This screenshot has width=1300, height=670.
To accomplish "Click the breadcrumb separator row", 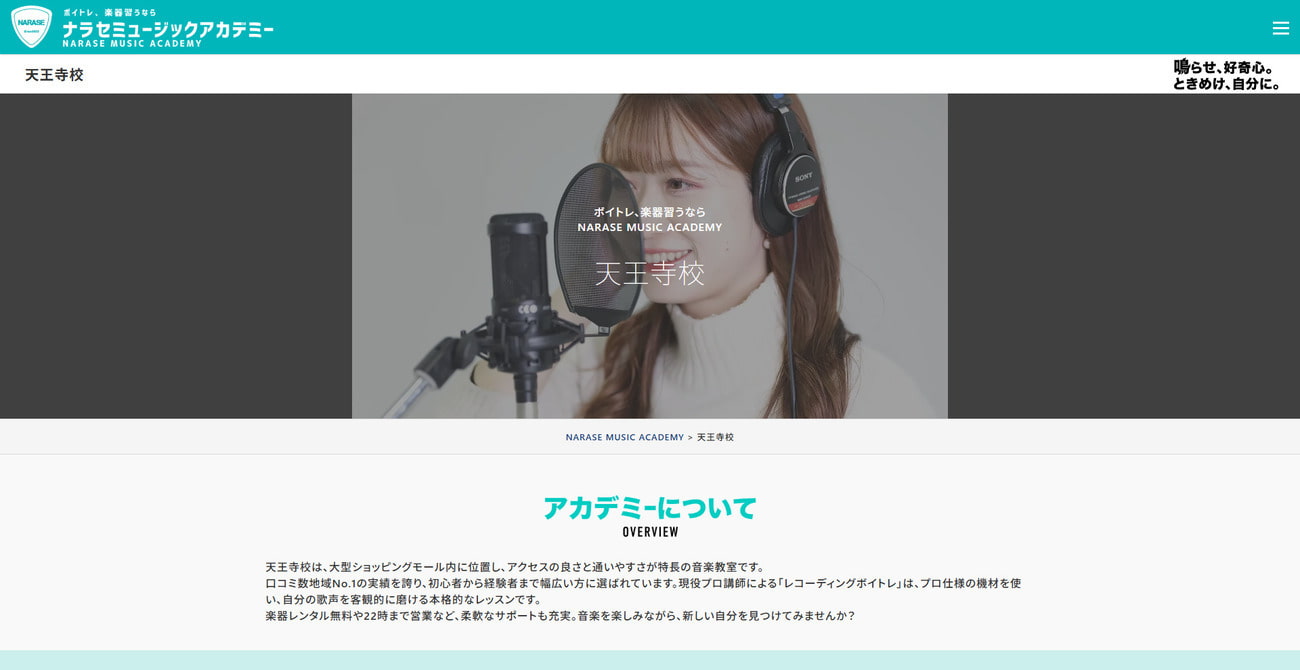I will coord(690,436).
